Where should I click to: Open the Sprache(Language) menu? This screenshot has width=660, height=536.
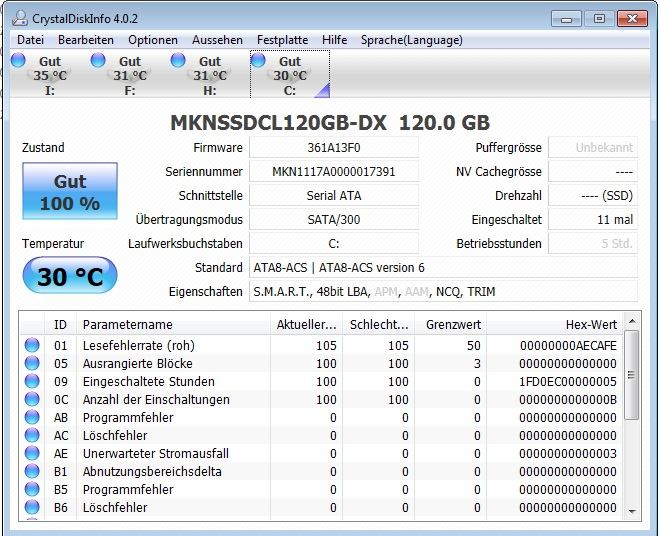coord(412,40)
